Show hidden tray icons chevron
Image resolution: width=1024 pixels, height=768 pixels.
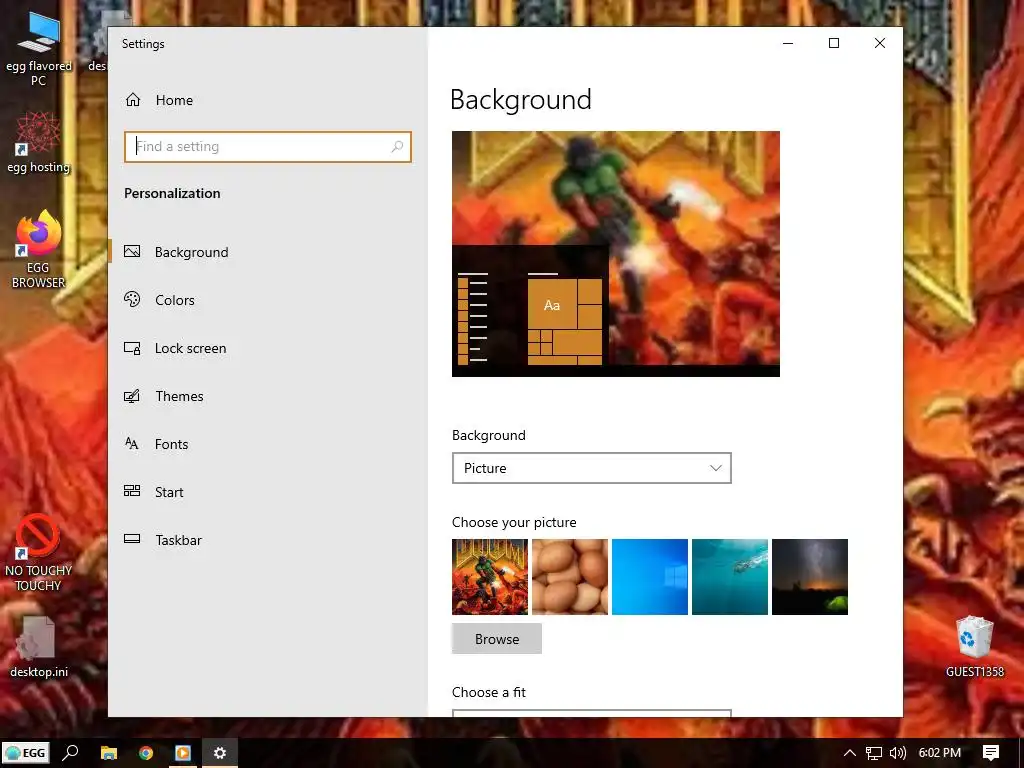click(850, 753)
